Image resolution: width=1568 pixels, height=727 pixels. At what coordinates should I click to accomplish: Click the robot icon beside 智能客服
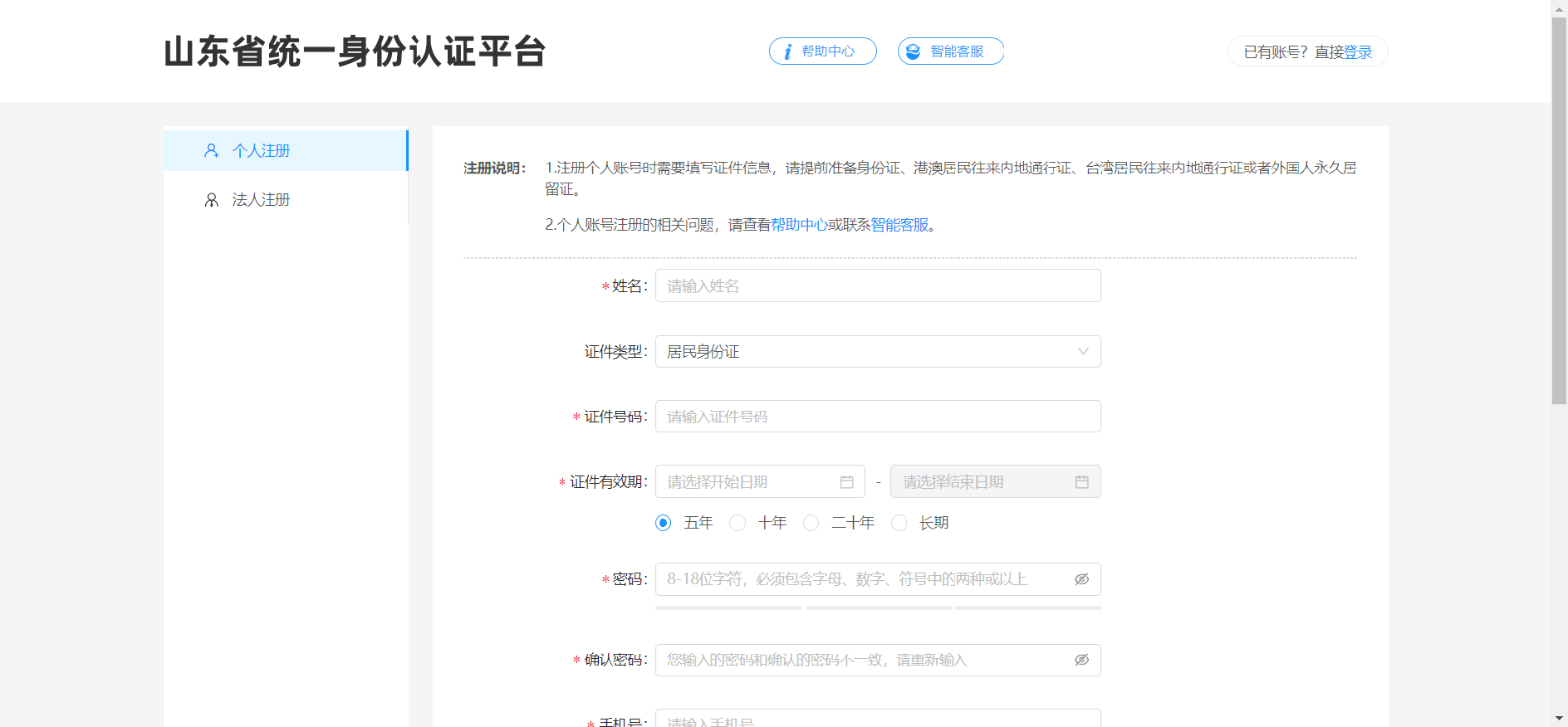pyautogui.click(x=913, y=52)
